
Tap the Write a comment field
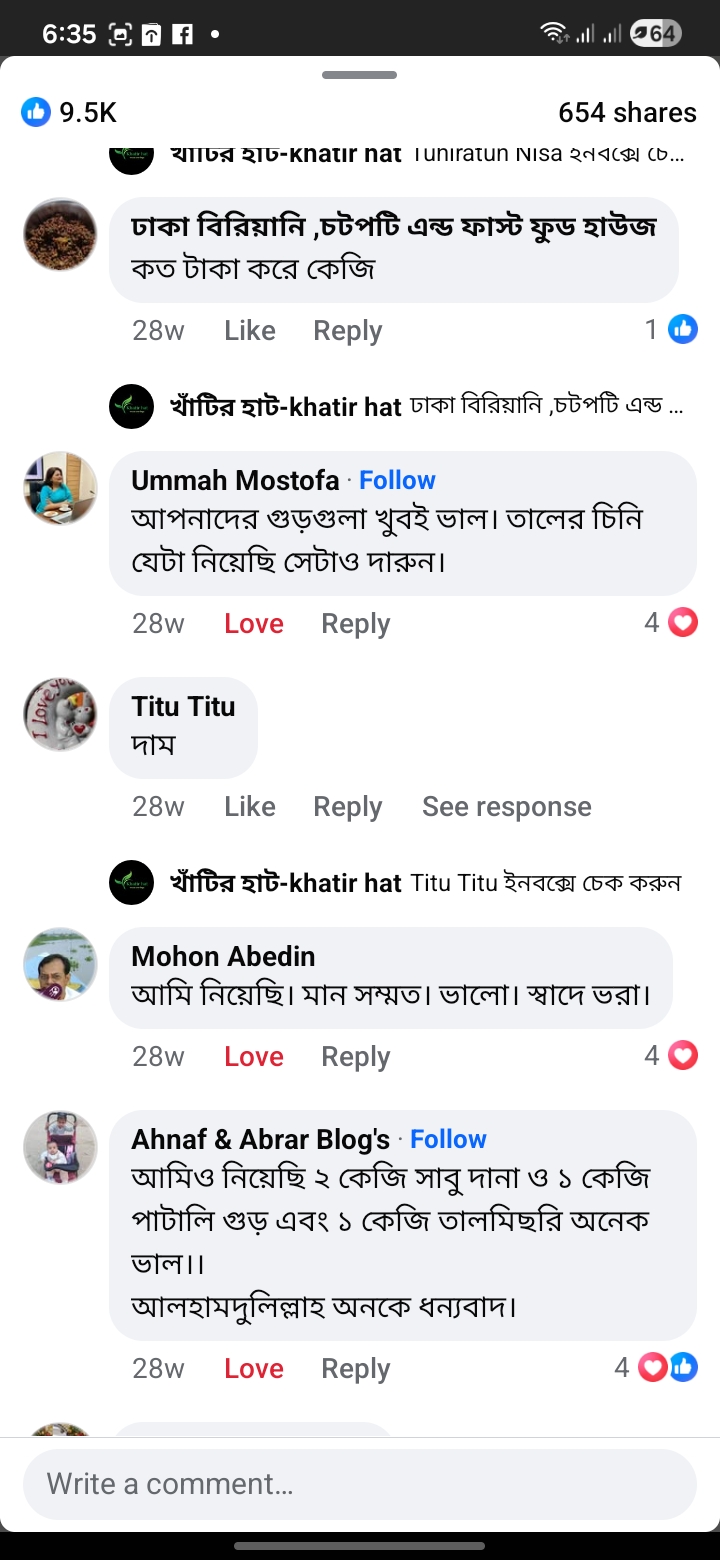click(360, 1484)
